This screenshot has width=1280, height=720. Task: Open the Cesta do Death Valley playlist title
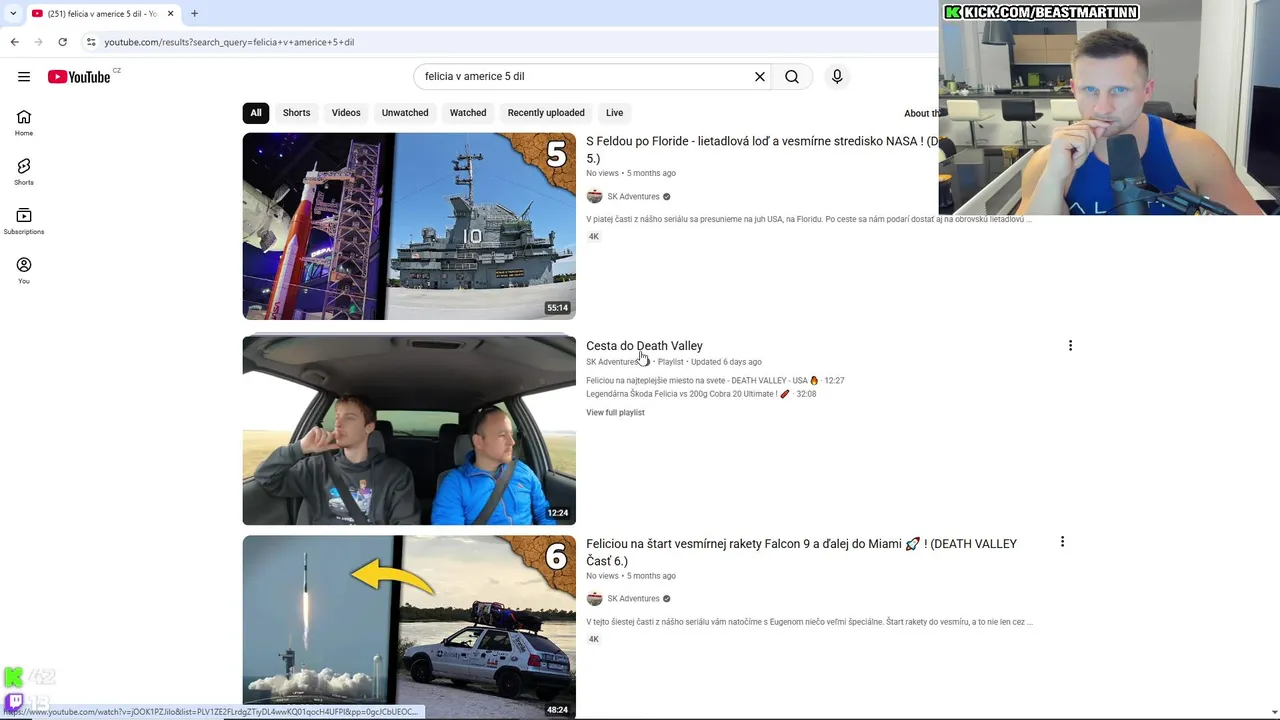point(644,345)
